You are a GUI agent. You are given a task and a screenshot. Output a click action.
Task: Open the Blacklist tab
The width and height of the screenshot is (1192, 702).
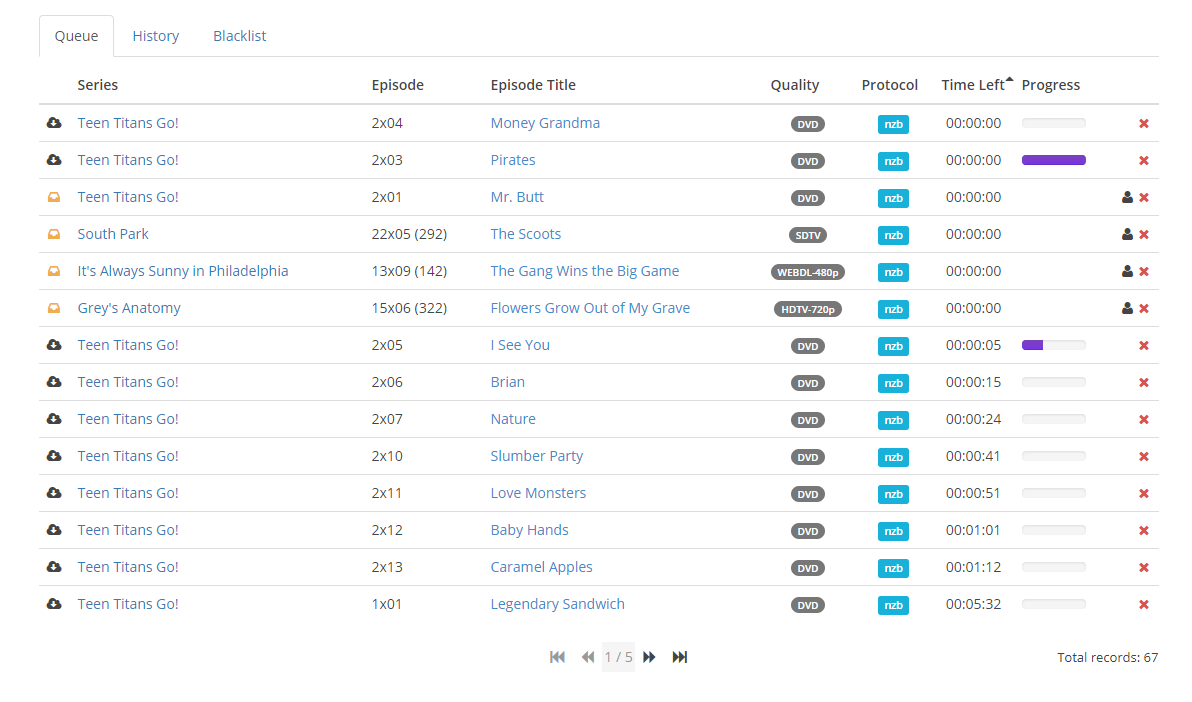(x=239, y=35)
